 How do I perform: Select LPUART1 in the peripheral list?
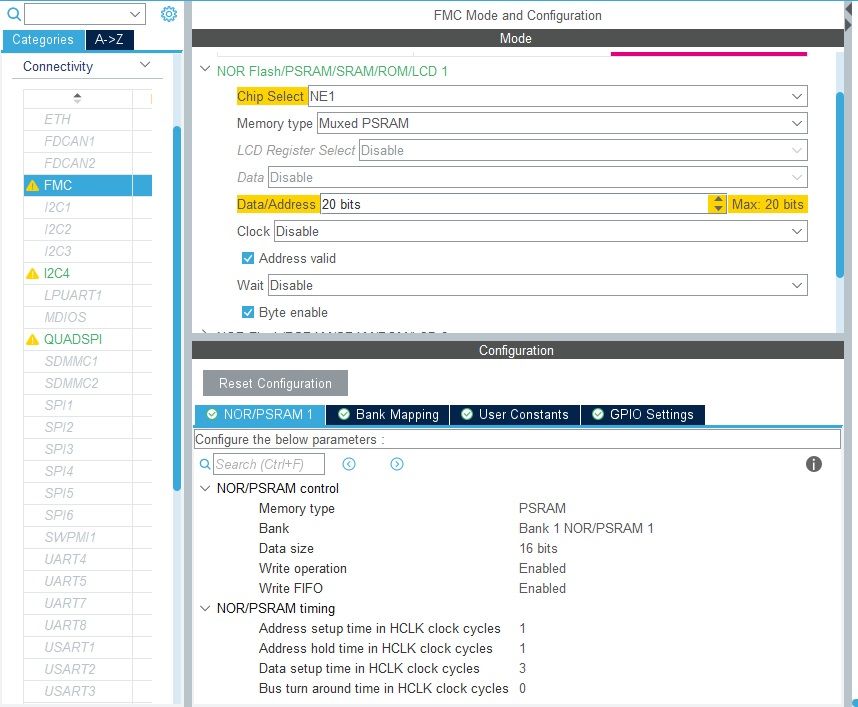click(x=88, y=295)
